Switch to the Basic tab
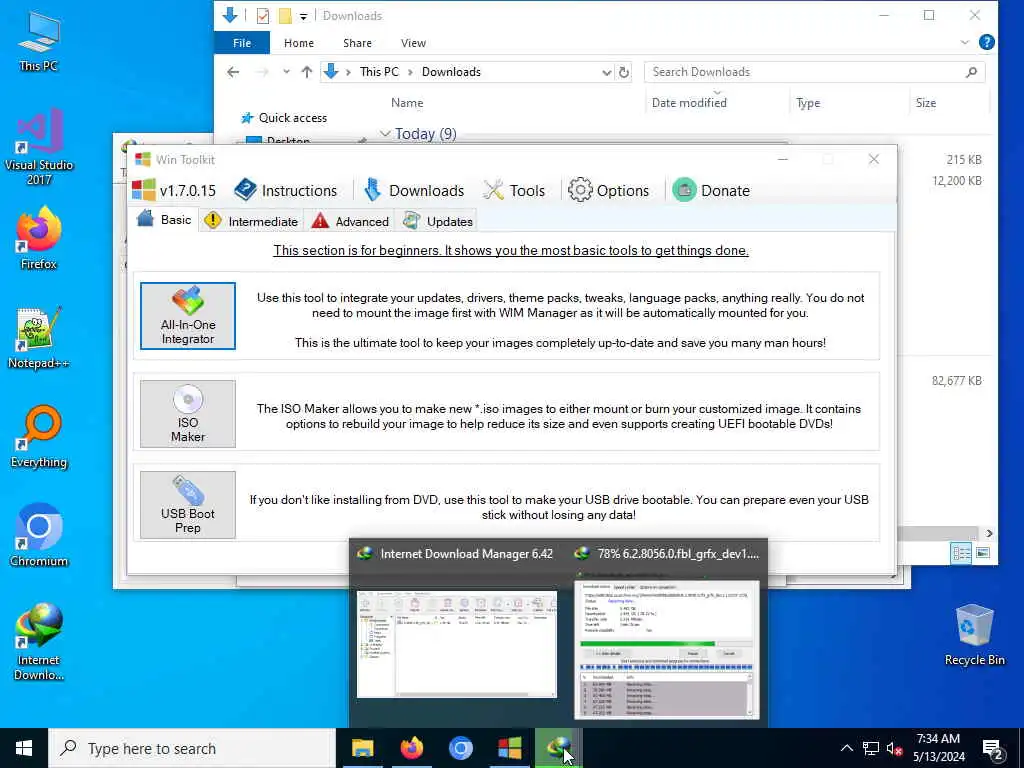 (165, 220)
